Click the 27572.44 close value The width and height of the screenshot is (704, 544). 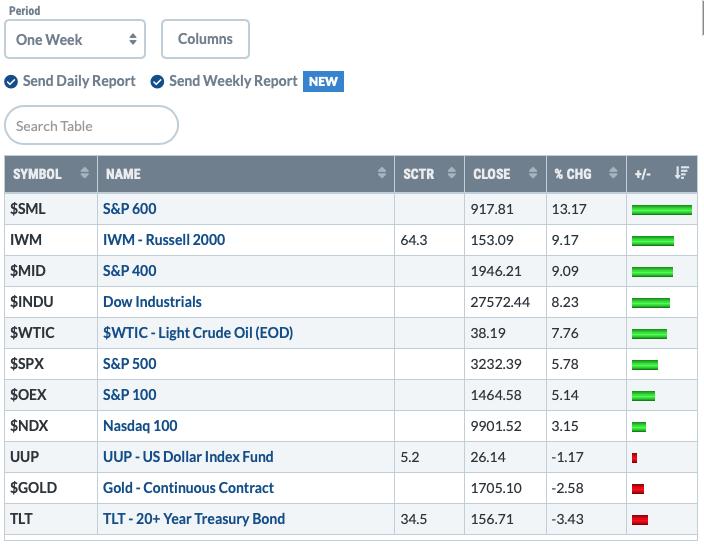pos(500,302)
